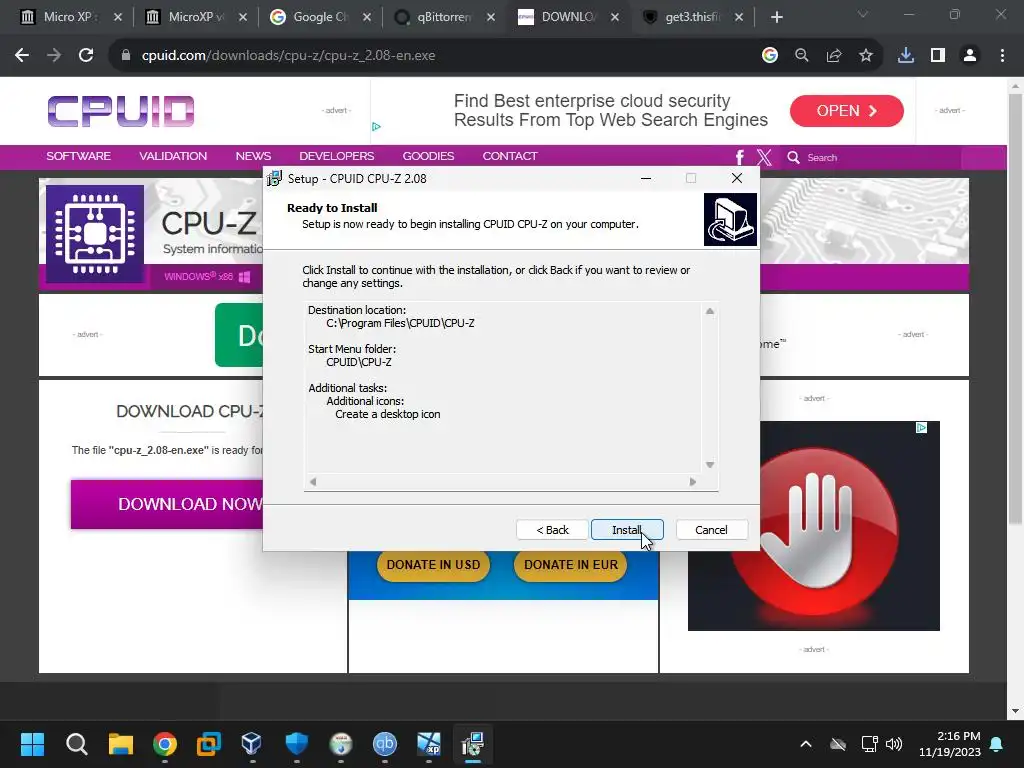The image size is (1024, 768).
Task: Click the CPUID logo
Action: 121,111
